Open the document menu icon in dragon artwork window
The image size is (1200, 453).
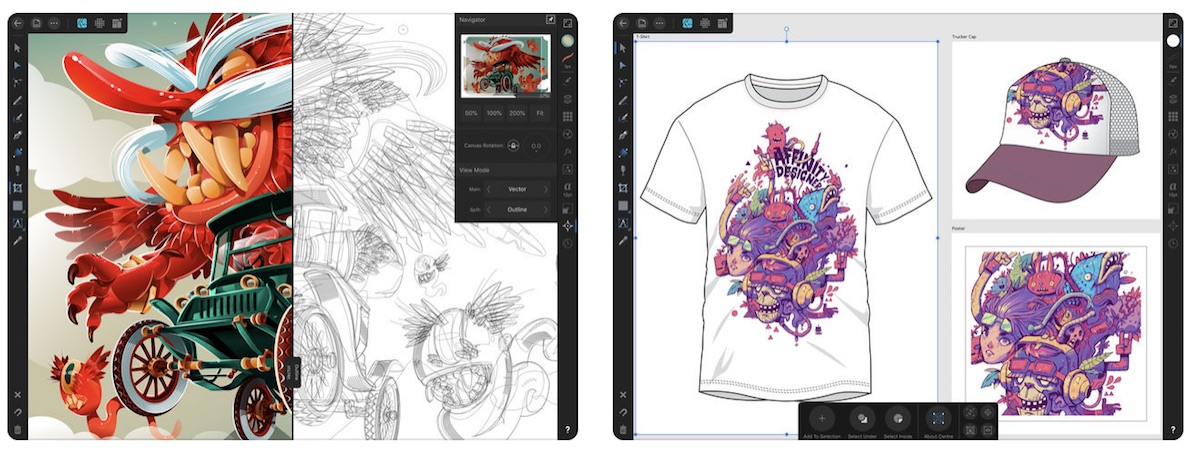[x=35, y=21]
